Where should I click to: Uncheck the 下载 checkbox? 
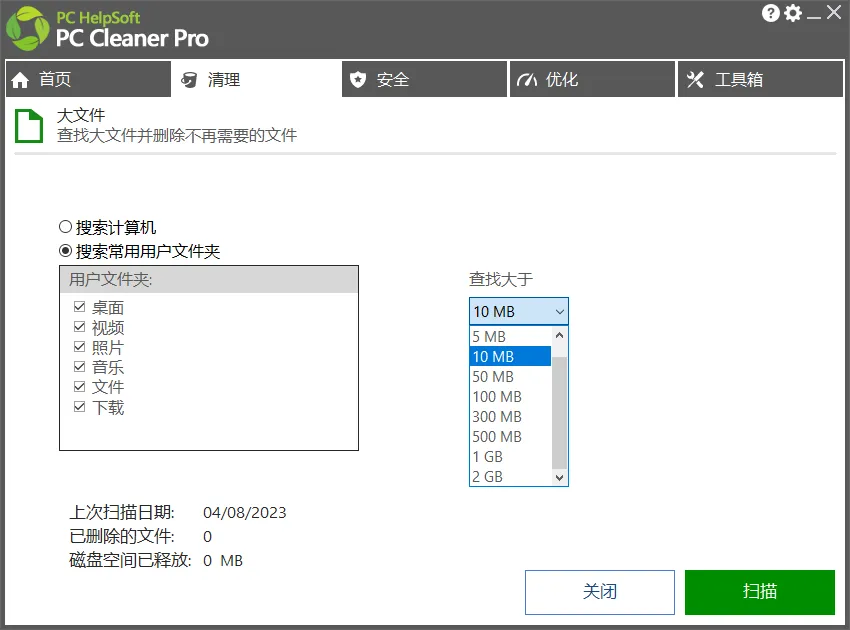point(80,407)
